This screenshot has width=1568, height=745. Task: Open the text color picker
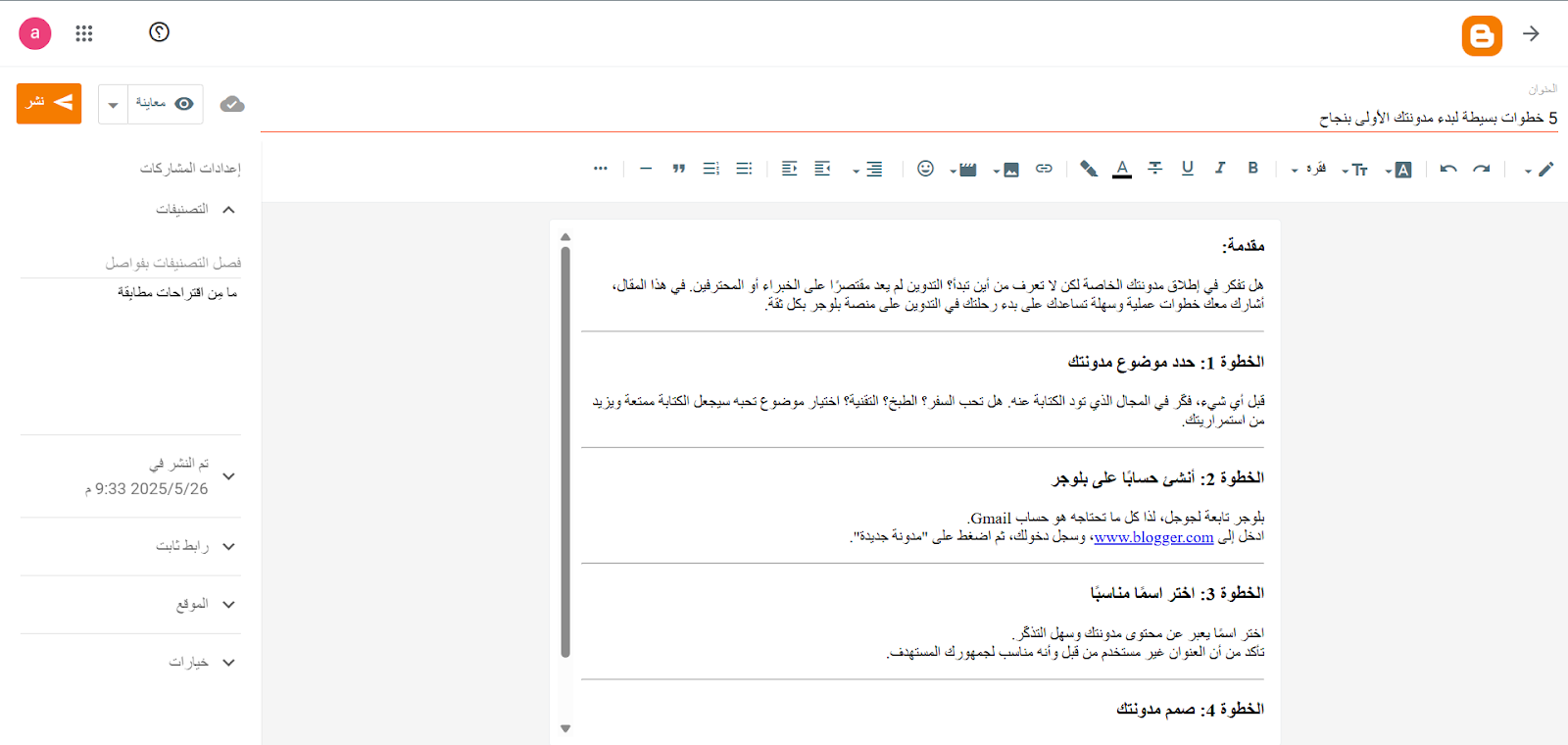pyautogui.click(x=1122, y=169)
